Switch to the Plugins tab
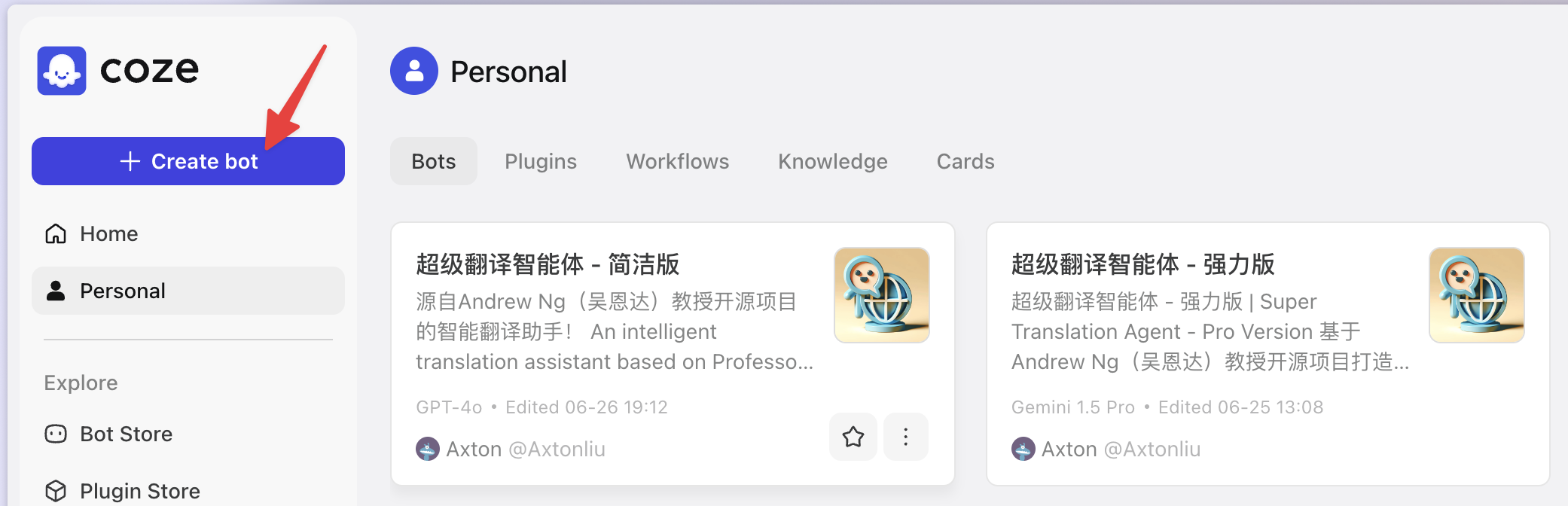Image resolution: width=1568 pixels, height=506 pixels. [x=541, y=161]
